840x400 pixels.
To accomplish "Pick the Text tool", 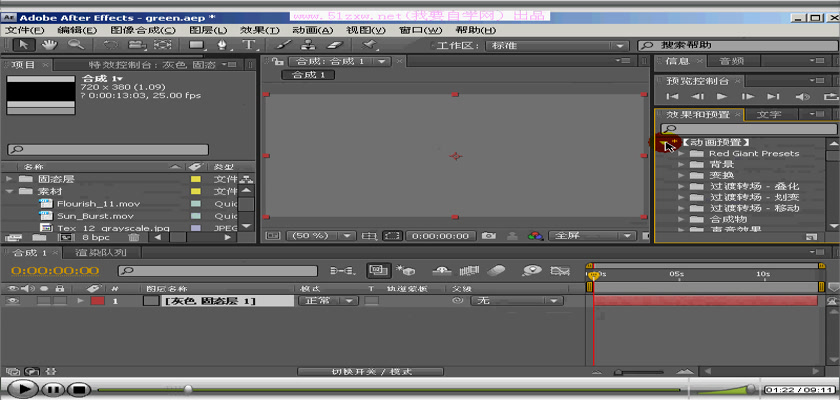I will point(247,45).
